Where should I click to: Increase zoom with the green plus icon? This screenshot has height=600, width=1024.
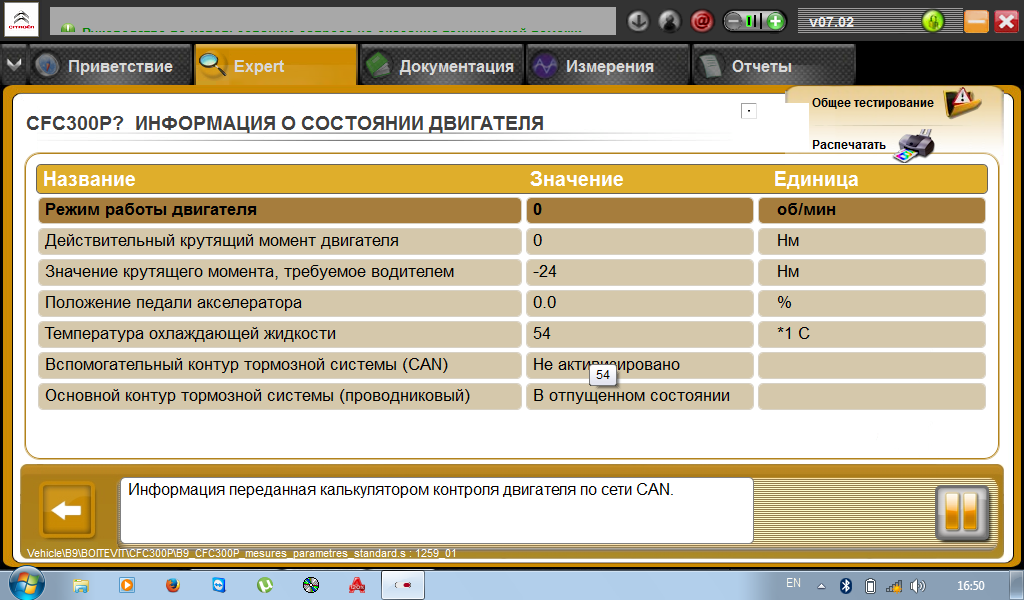click(775, 22)
